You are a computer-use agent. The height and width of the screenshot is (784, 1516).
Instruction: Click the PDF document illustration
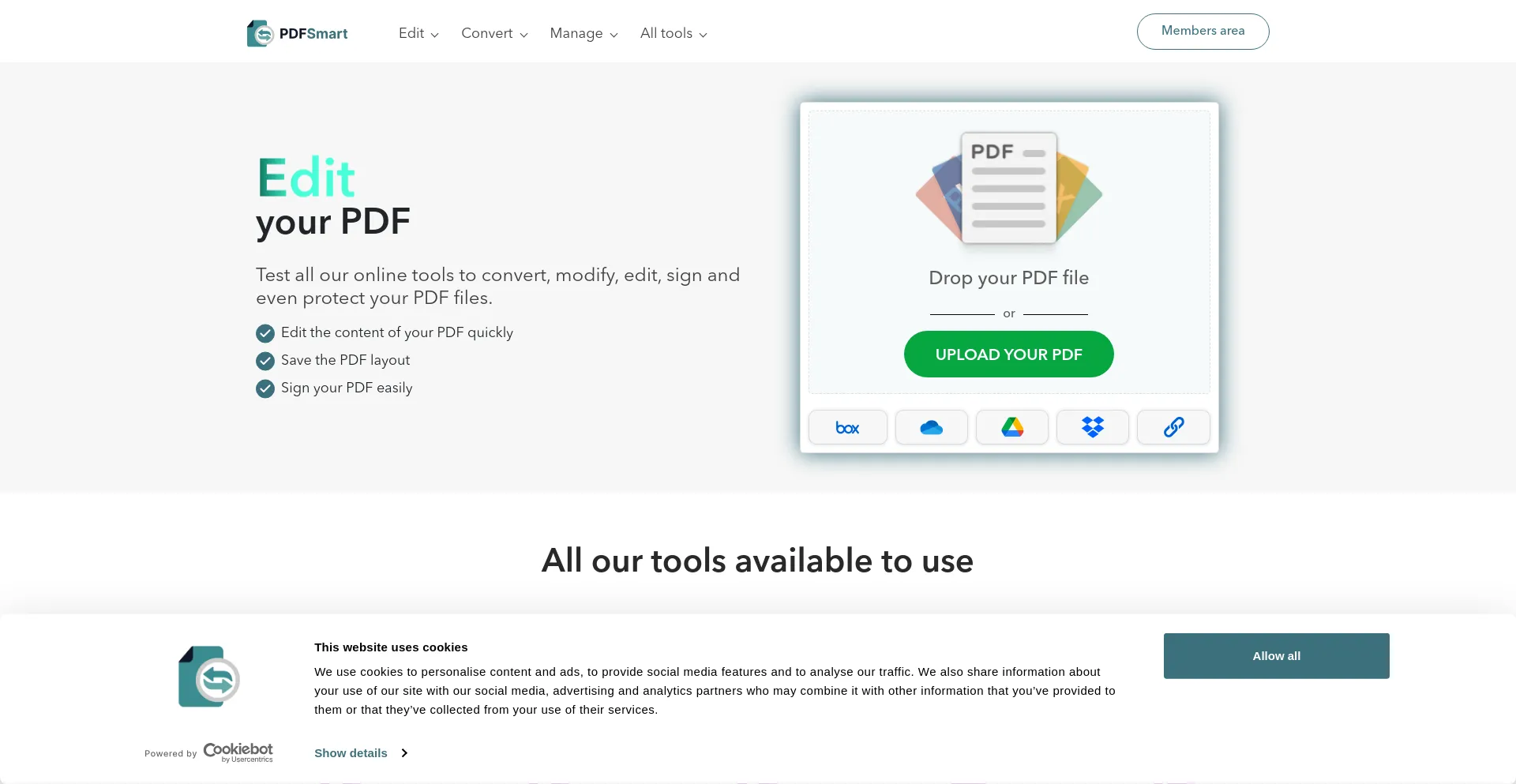pos(1008,188)
